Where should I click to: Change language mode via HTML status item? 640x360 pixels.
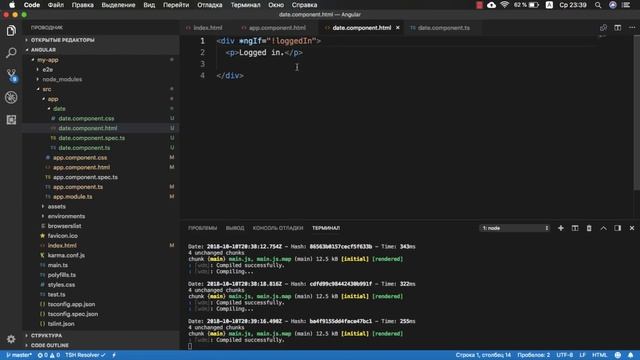(x=600, y=355)
